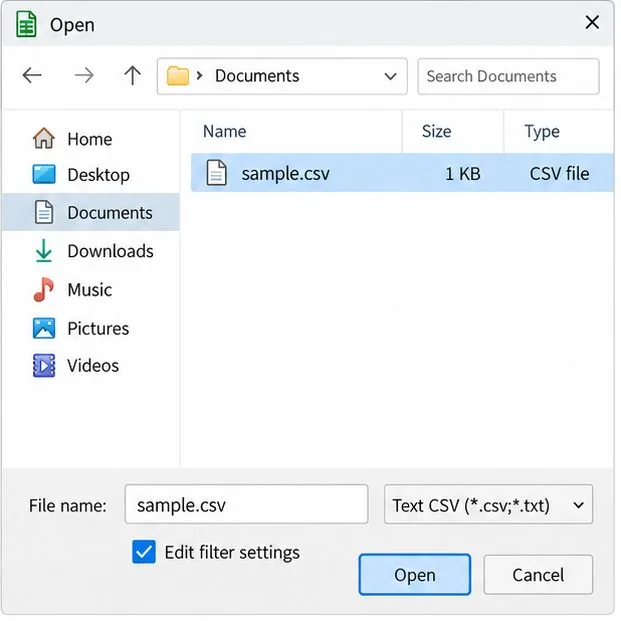Click the sample.csv file icon
Screen dimensions: 621x621
pyautogui.click(x=216, y=173)
